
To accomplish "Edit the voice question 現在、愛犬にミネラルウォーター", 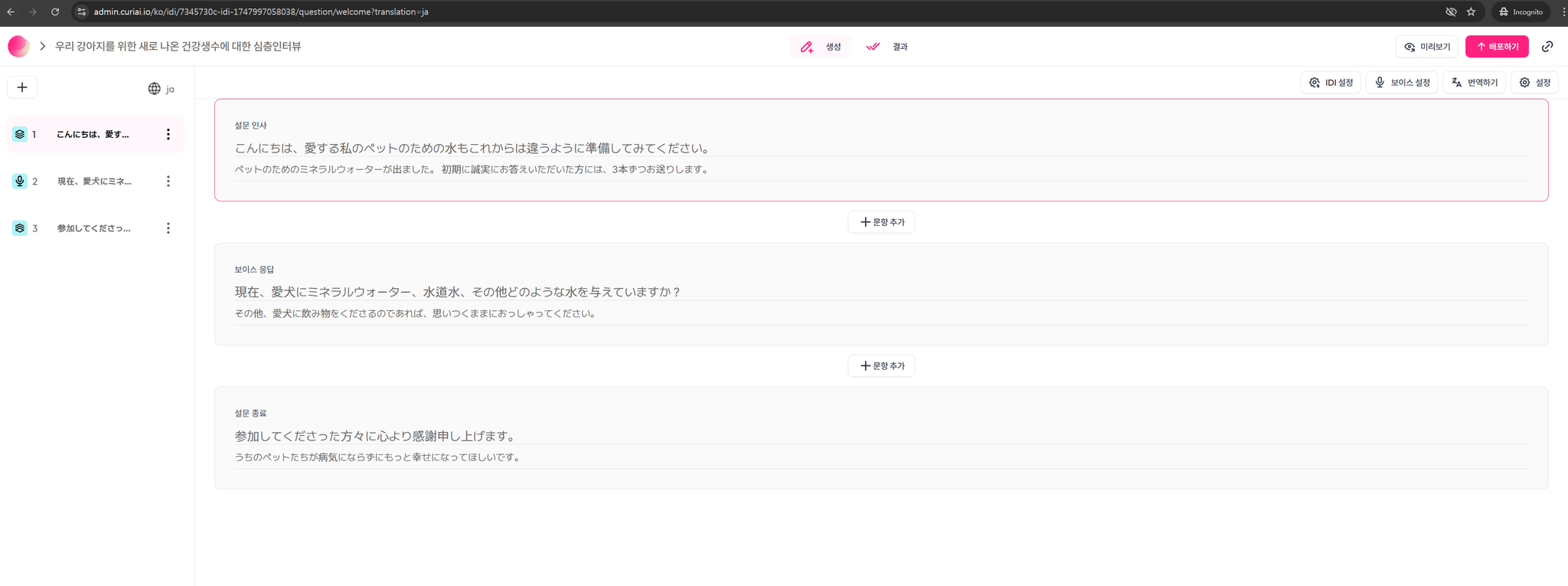I will click(x=881, y=292).
